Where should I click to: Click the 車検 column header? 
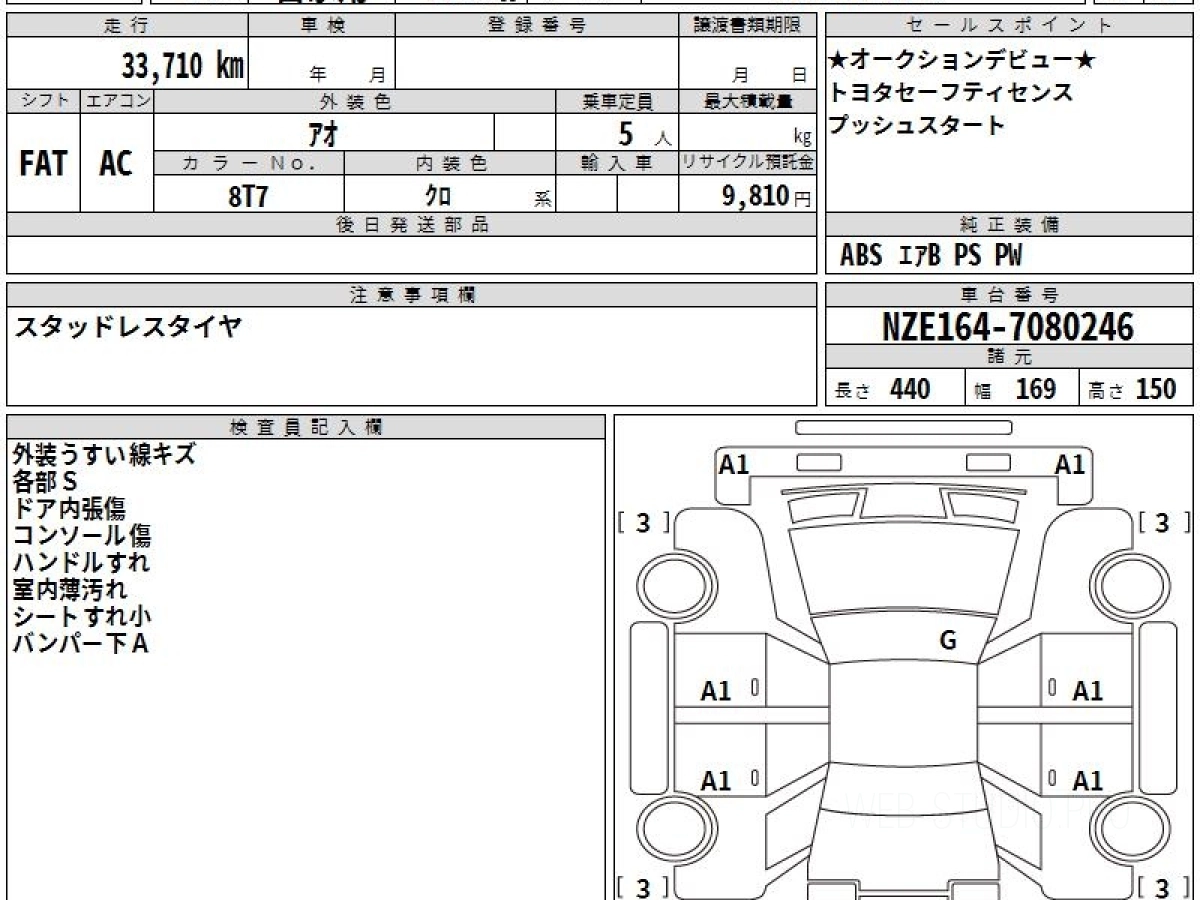click(x=322, y=26)
